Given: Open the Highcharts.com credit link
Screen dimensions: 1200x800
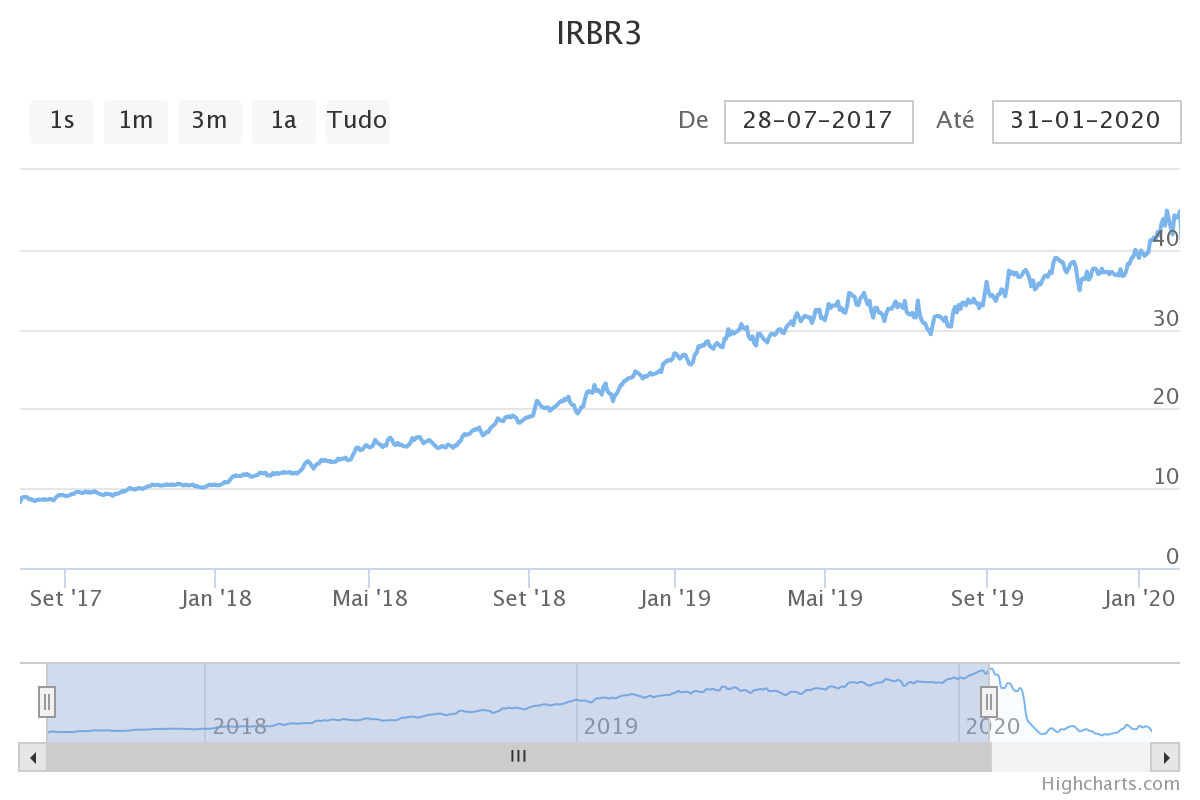Looking at the screenshot, I should [x=1110, y=784].
